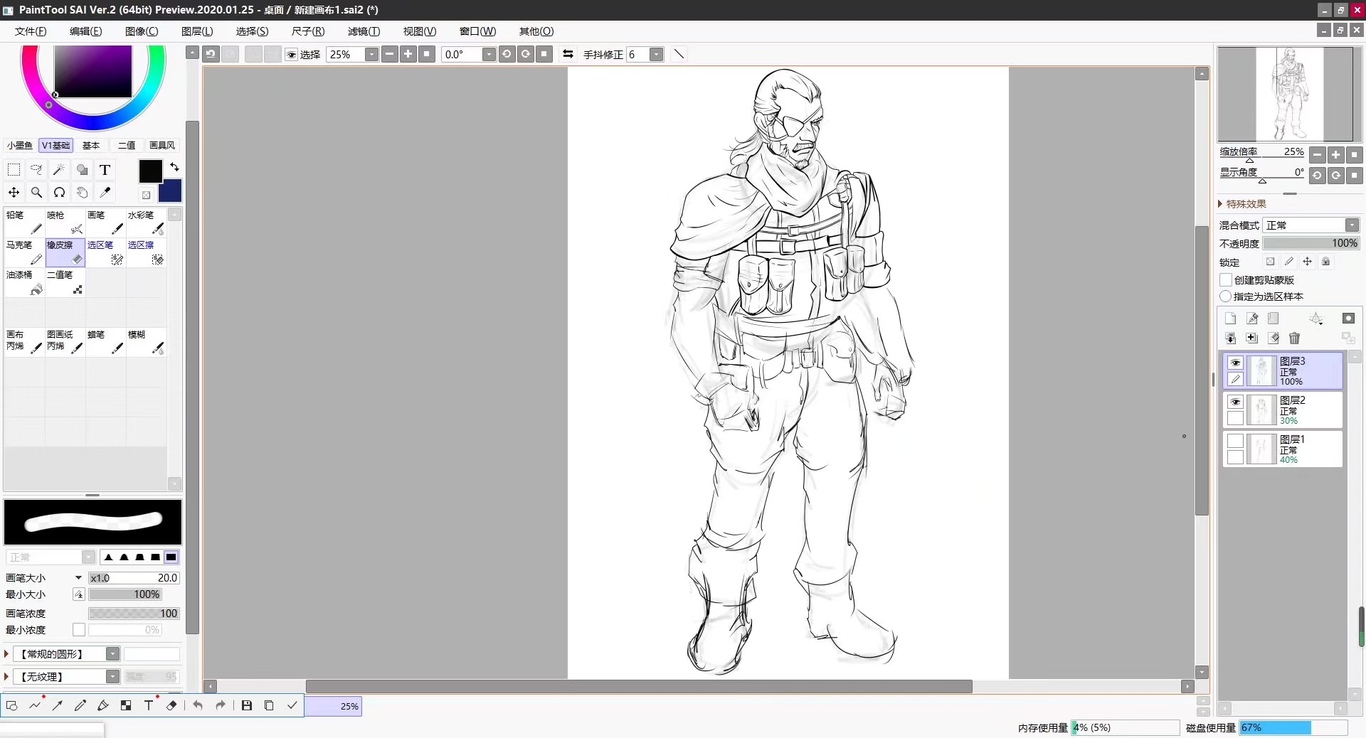Select 指定为选区样本 radio option
The width and height of the screenshot is (1366, 738).
point(1226,296)
